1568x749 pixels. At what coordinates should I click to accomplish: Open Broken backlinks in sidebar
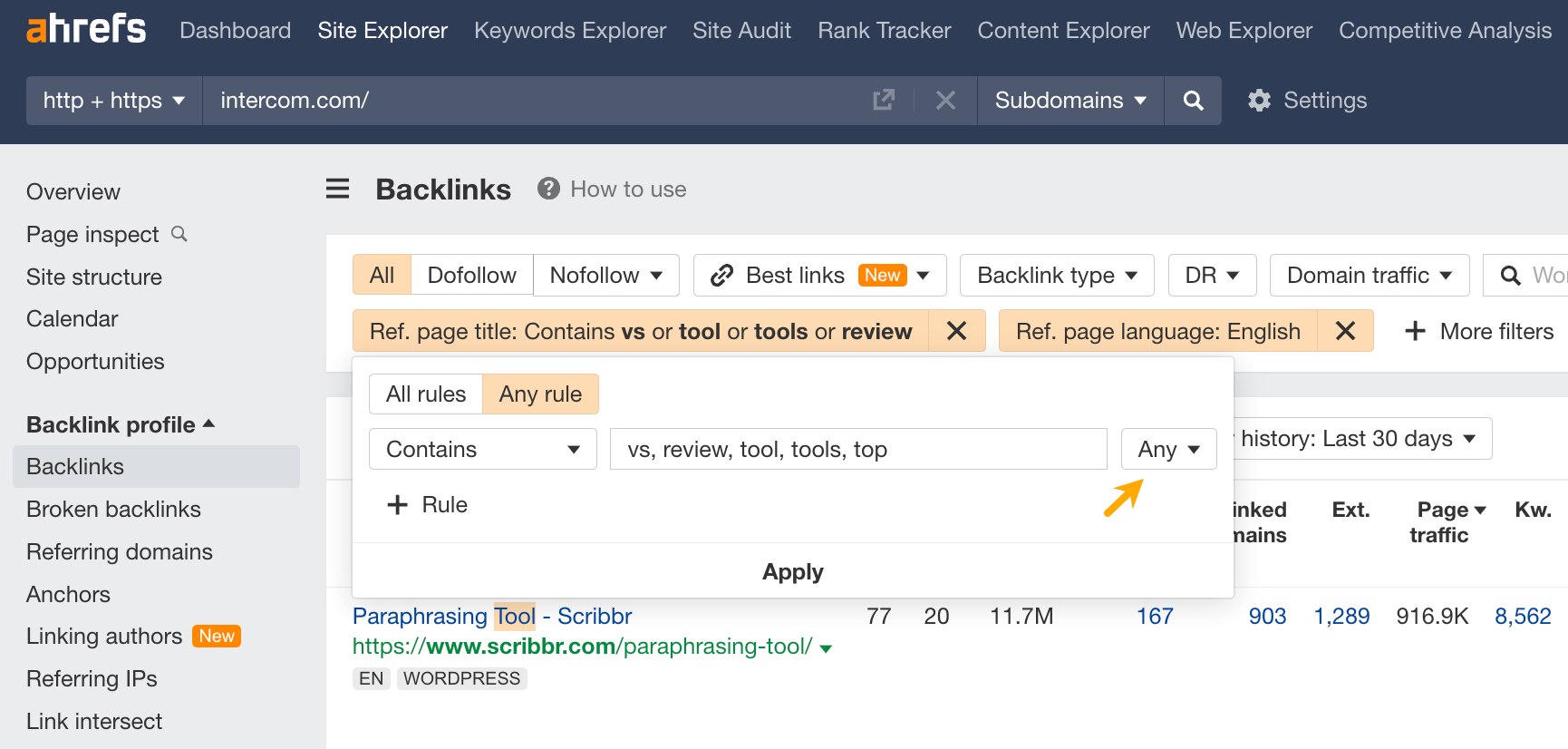113,509
